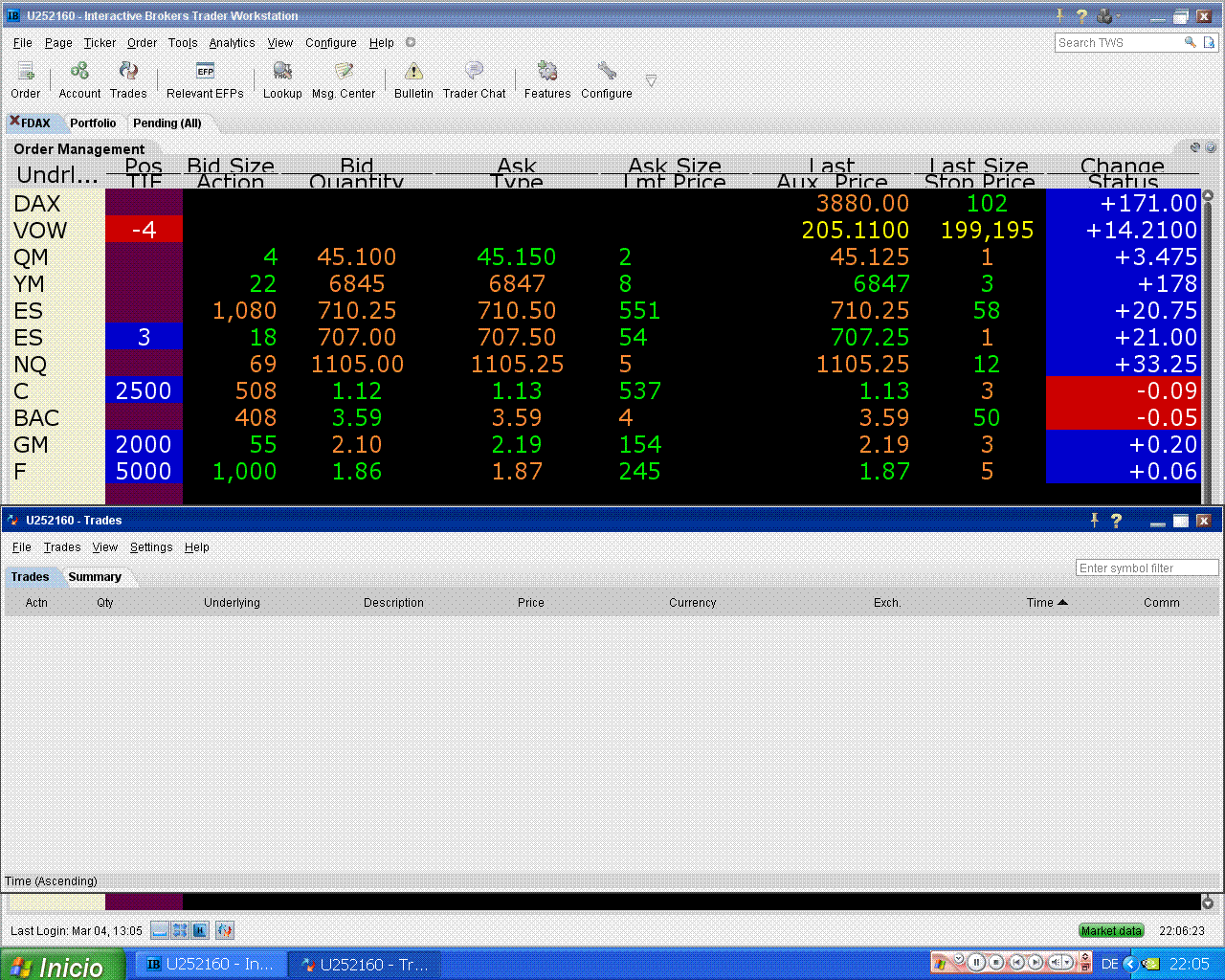Click the first layout icon in status bar
This screenshot has height=980, width=1225.
point(160,930)
